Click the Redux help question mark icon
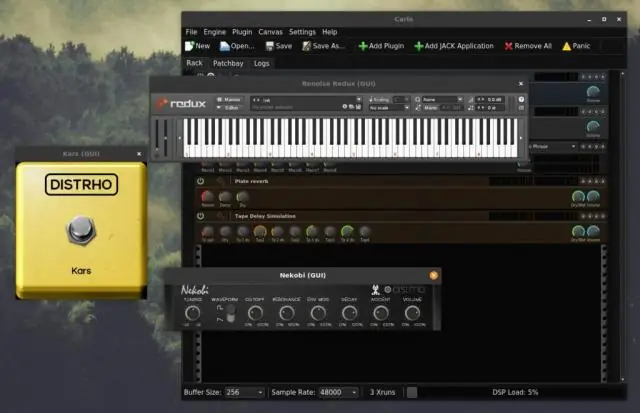Viewport: 640px width, 413px height. 521,100
